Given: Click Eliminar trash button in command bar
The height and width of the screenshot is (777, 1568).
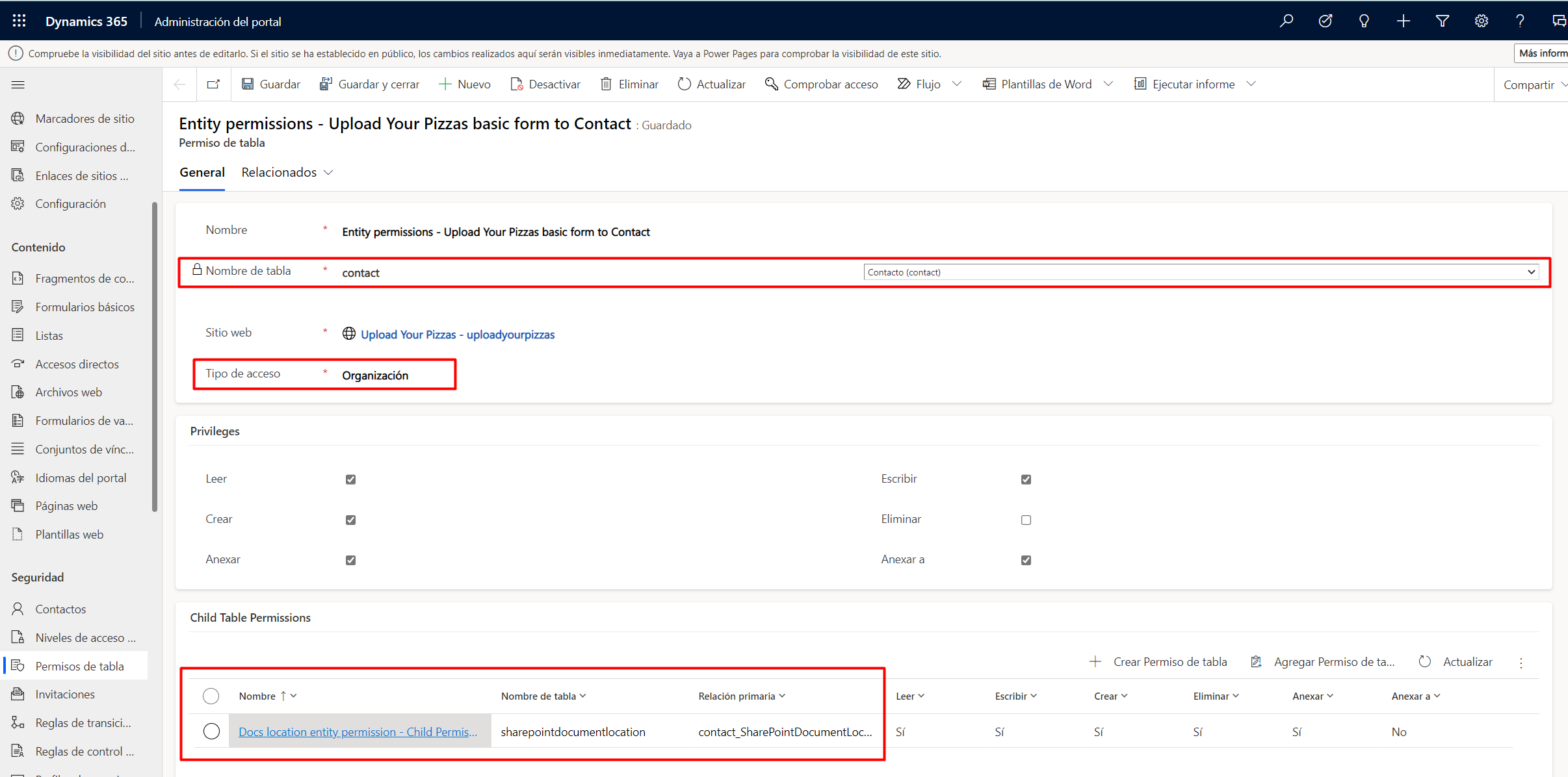Looking at the screenshot, I should click(x=629, y=84).
